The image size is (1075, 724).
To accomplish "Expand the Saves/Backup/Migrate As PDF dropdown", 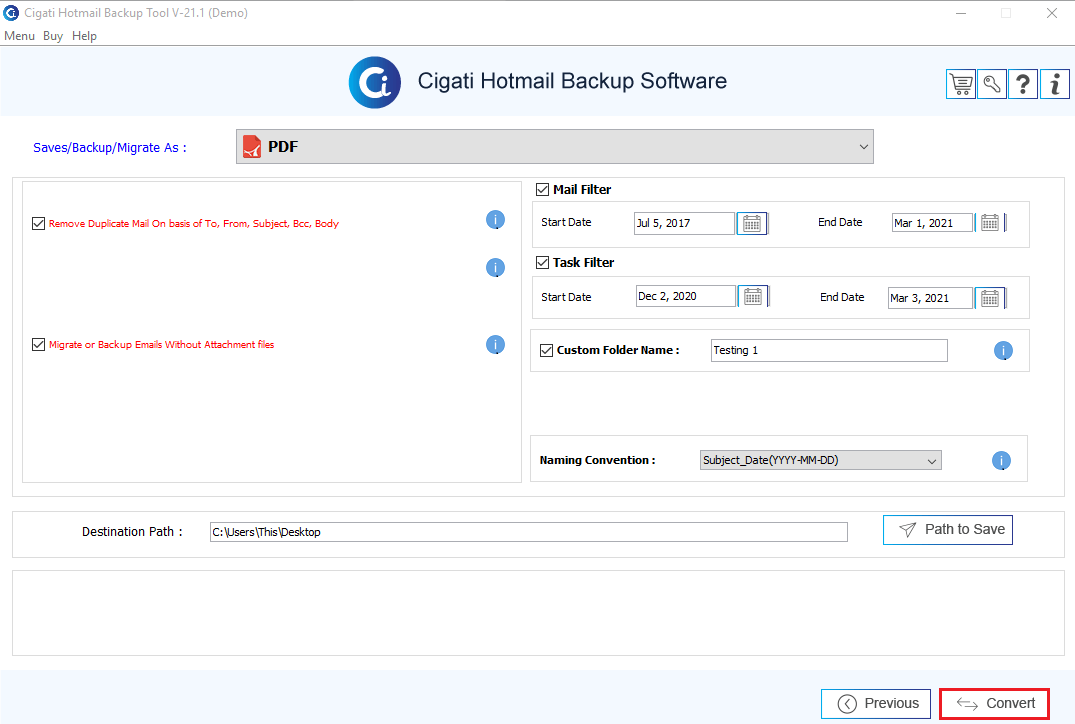I will coord(555,147).
